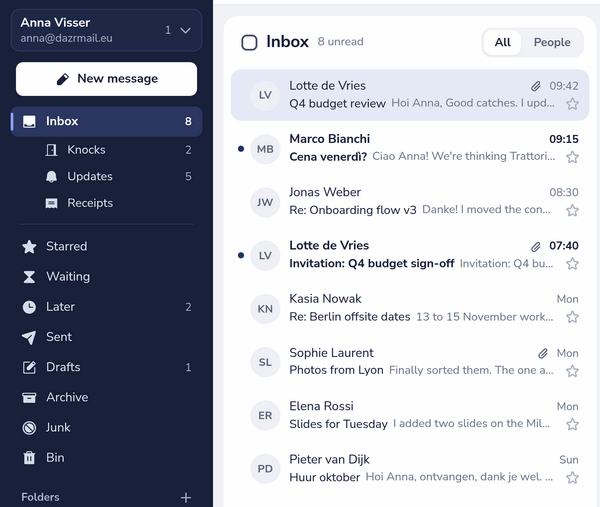Star the Re: Onboarding flow v3 email

coord(572,210)
